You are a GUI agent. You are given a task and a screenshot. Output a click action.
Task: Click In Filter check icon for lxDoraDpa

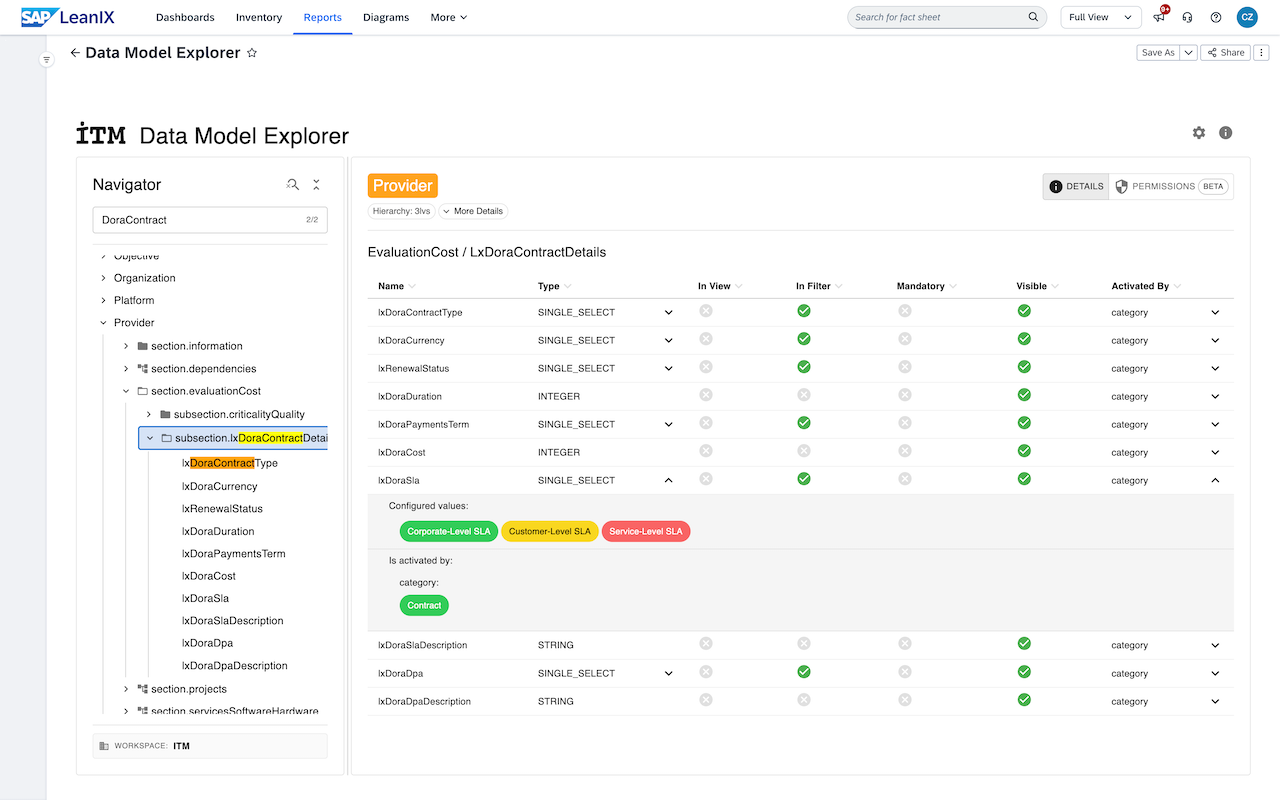click(803, 672)
